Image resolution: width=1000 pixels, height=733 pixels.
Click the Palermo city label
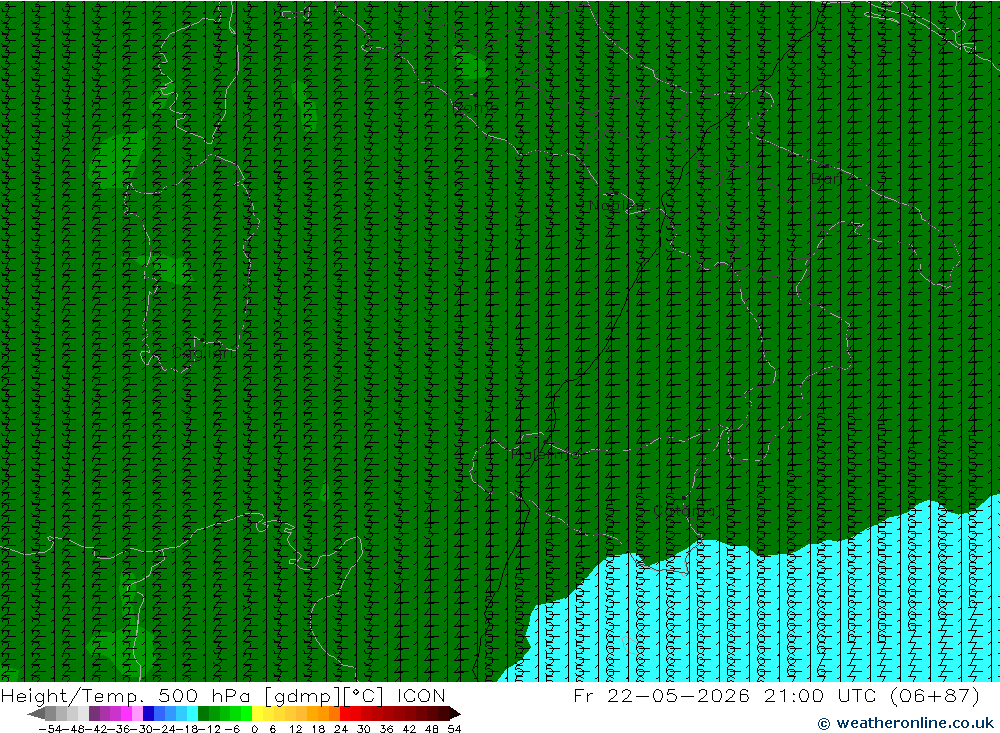pyautogui.click(x=545, y=454)
